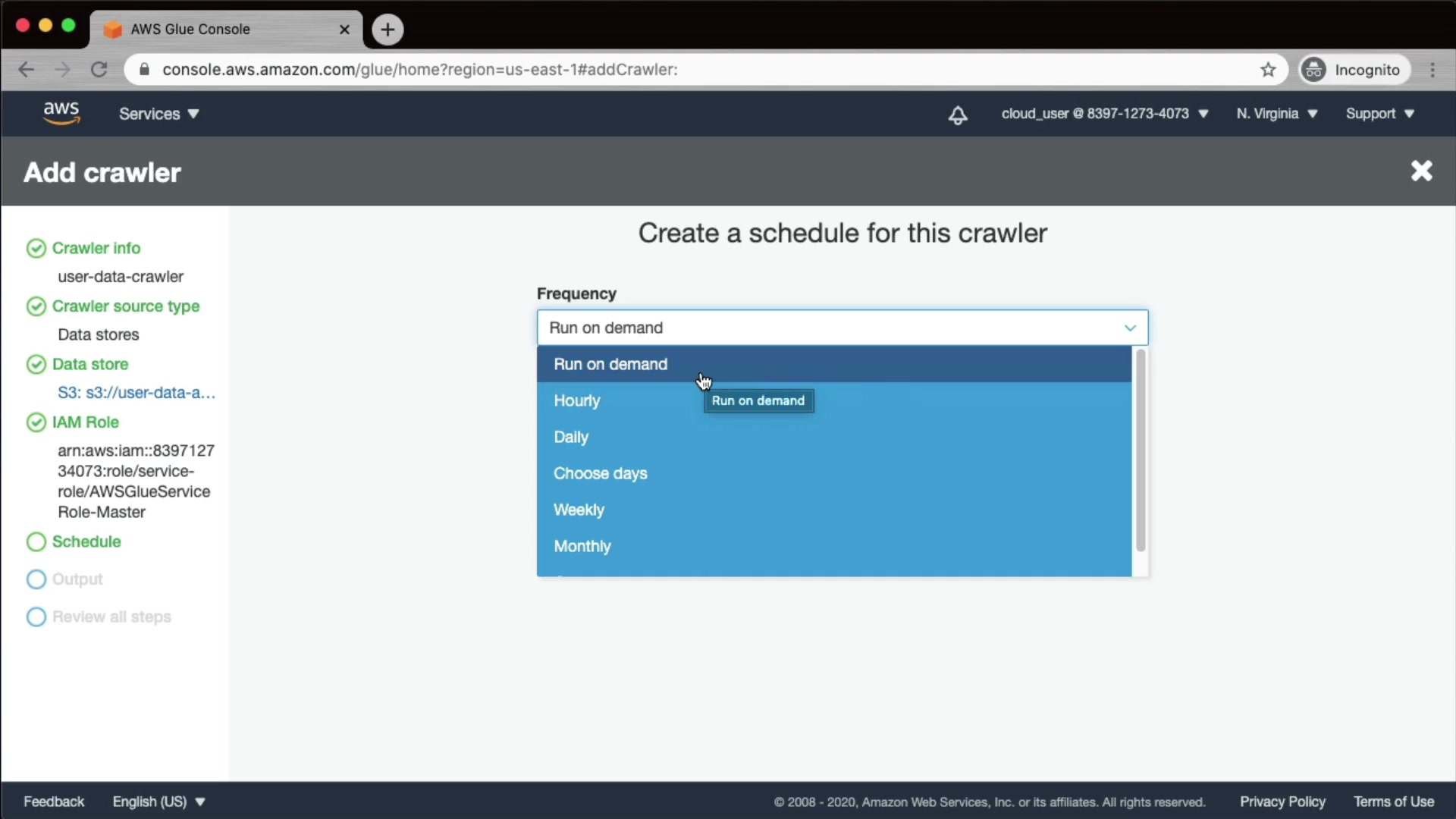This screenshot has height=819, width=1456.
Task: Open Chrome three-dot menu
Action: (x=1432, y=70)
